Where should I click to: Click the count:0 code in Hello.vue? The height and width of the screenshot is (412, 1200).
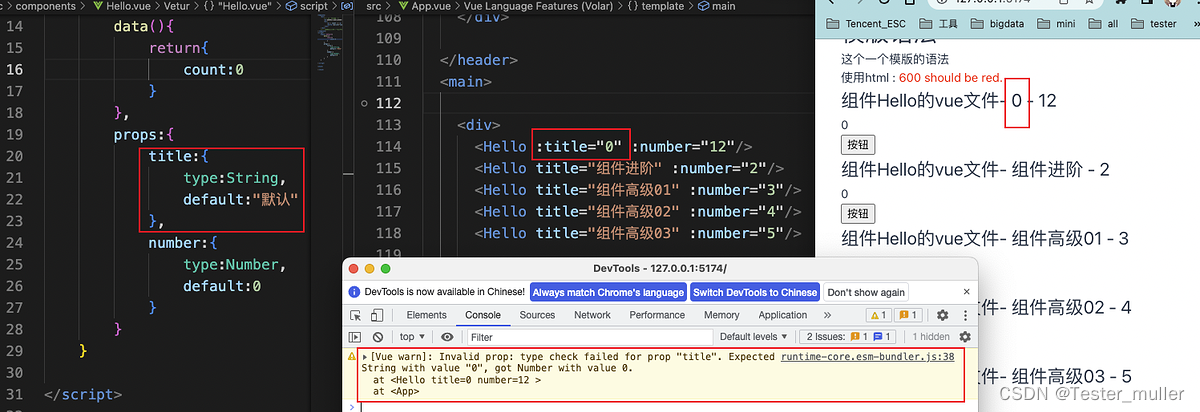click(x=214, y=70)
